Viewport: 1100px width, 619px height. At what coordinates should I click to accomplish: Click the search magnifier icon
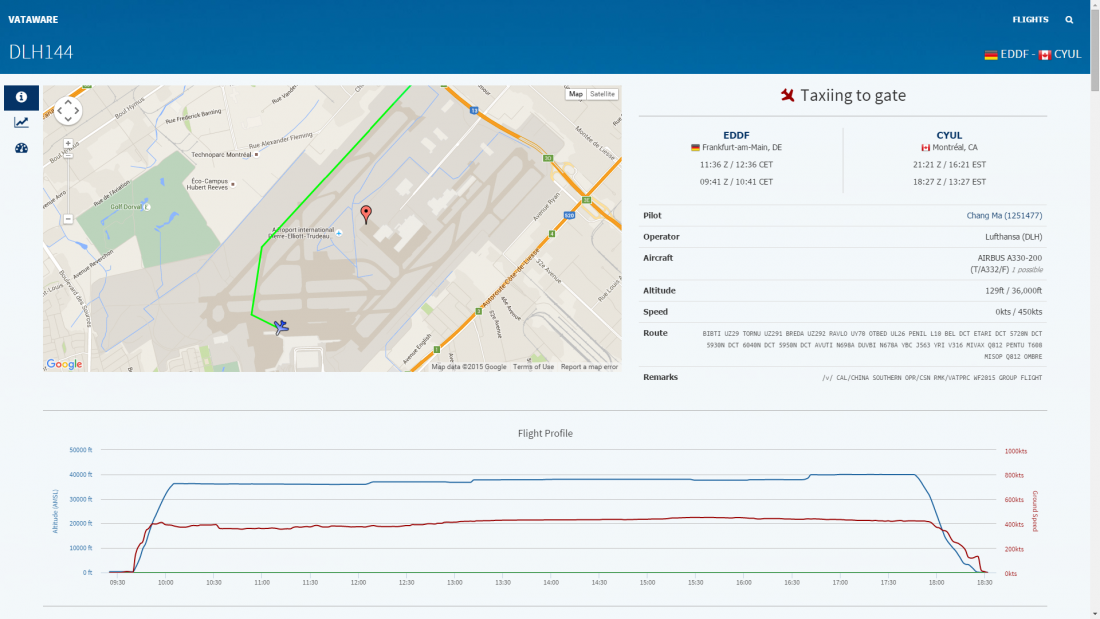[1069, 20]
